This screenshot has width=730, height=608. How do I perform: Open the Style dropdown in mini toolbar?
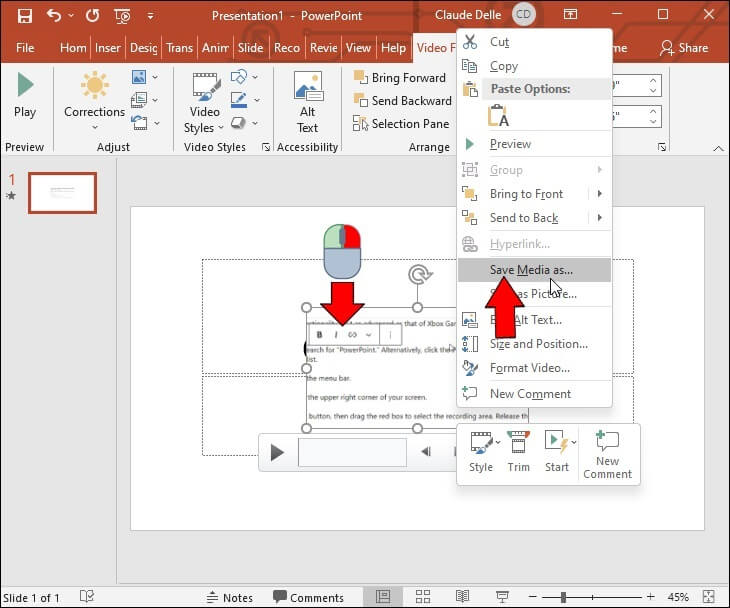481,451
